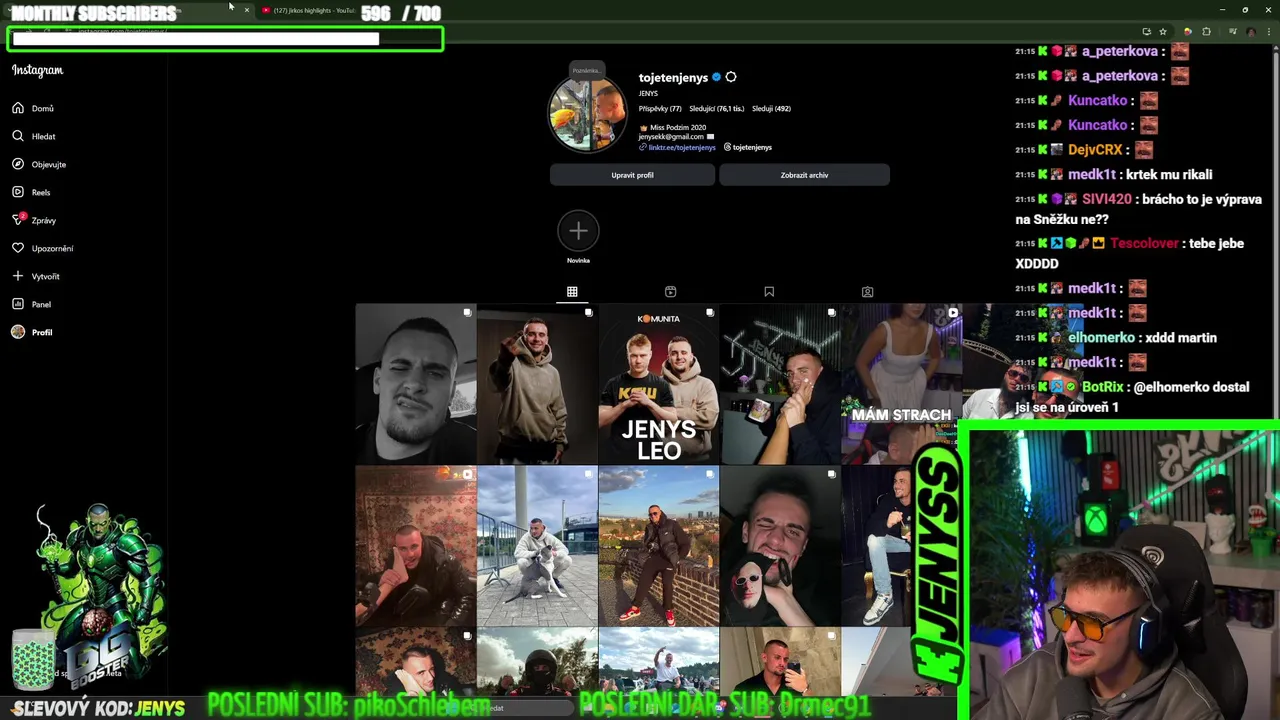Open post with patterned carpet background
Image resolution: width=1280 pixels, height=720 pixels.
(x=415, y=546)
